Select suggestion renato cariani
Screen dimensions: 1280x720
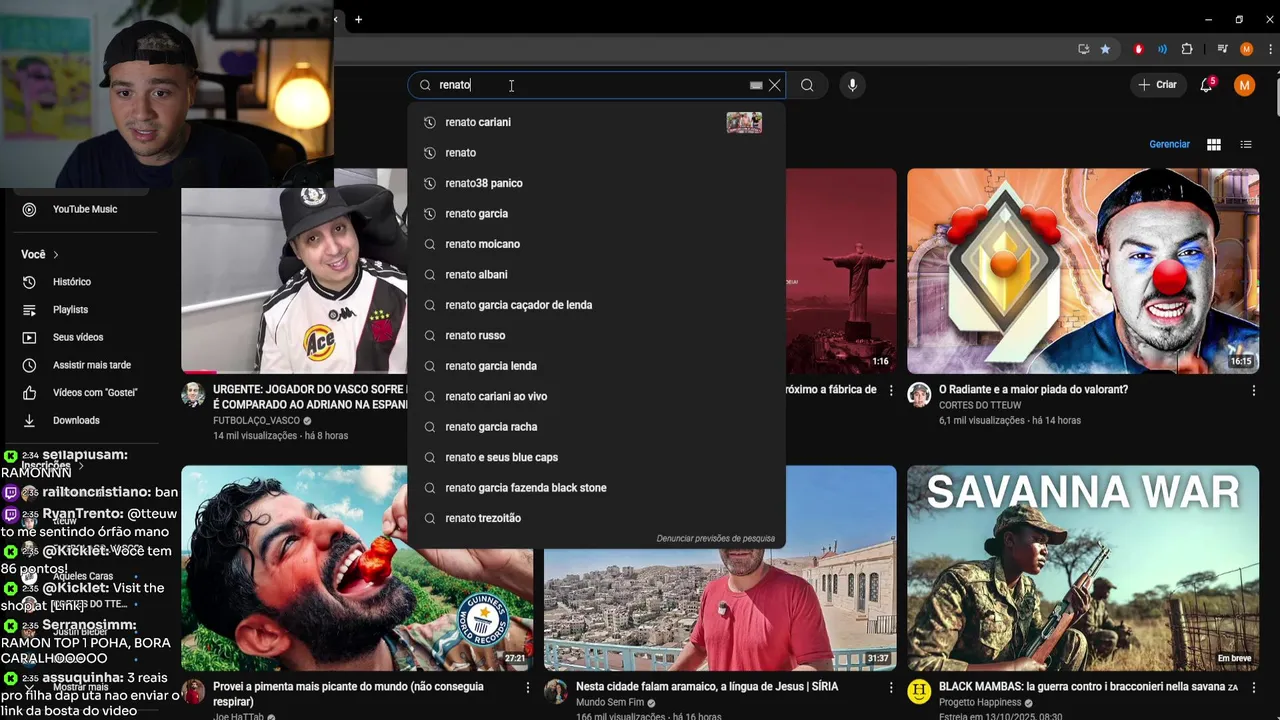coord(596,122)
